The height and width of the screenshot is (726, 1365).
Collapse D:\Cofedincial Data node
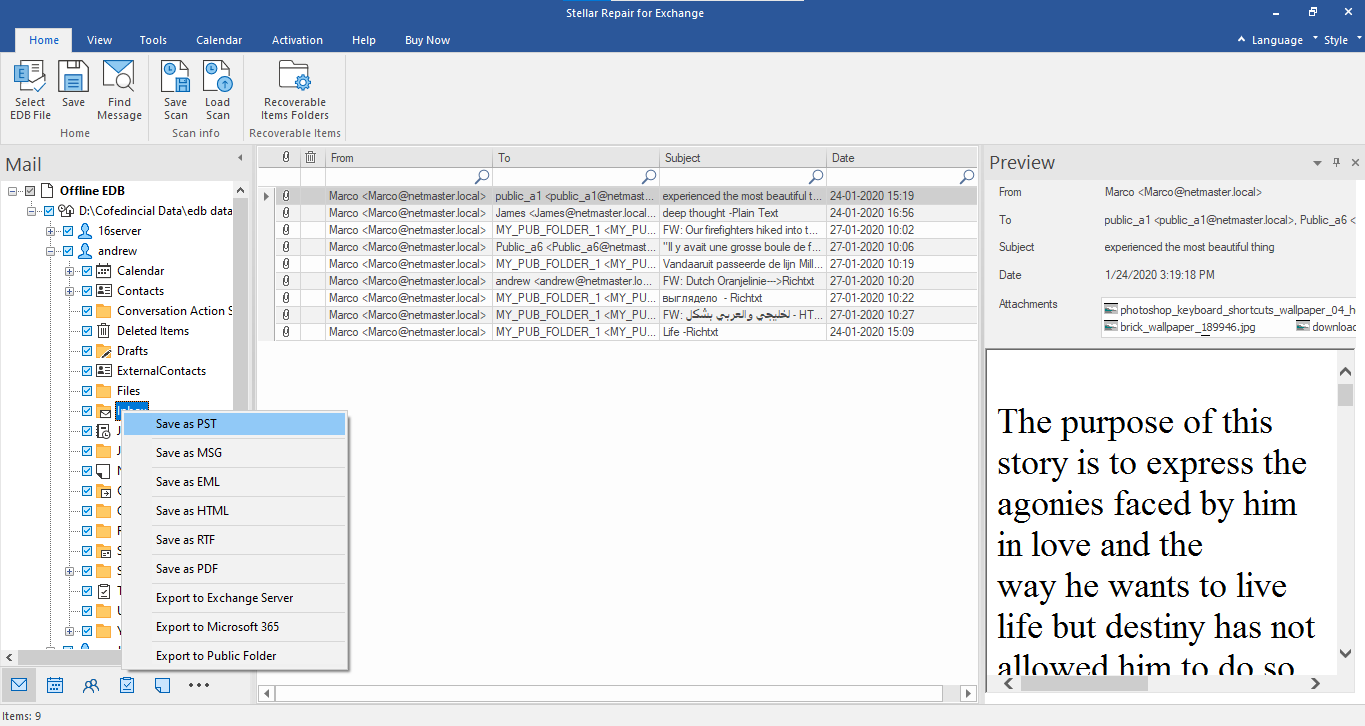pyautogui.click(x=32, y=211)
